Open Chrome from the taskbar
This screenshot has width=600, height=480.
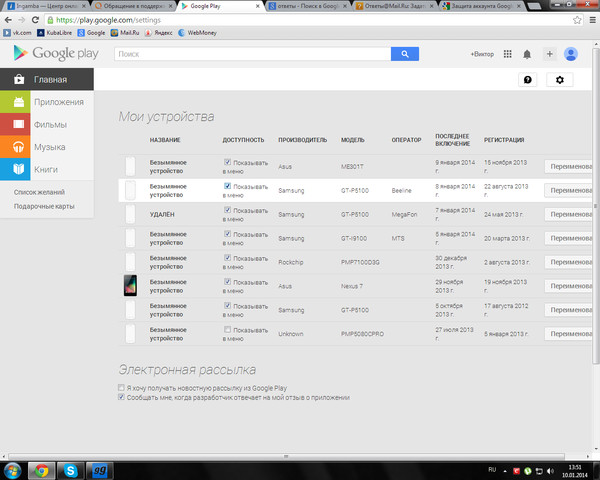pos(41,470)
